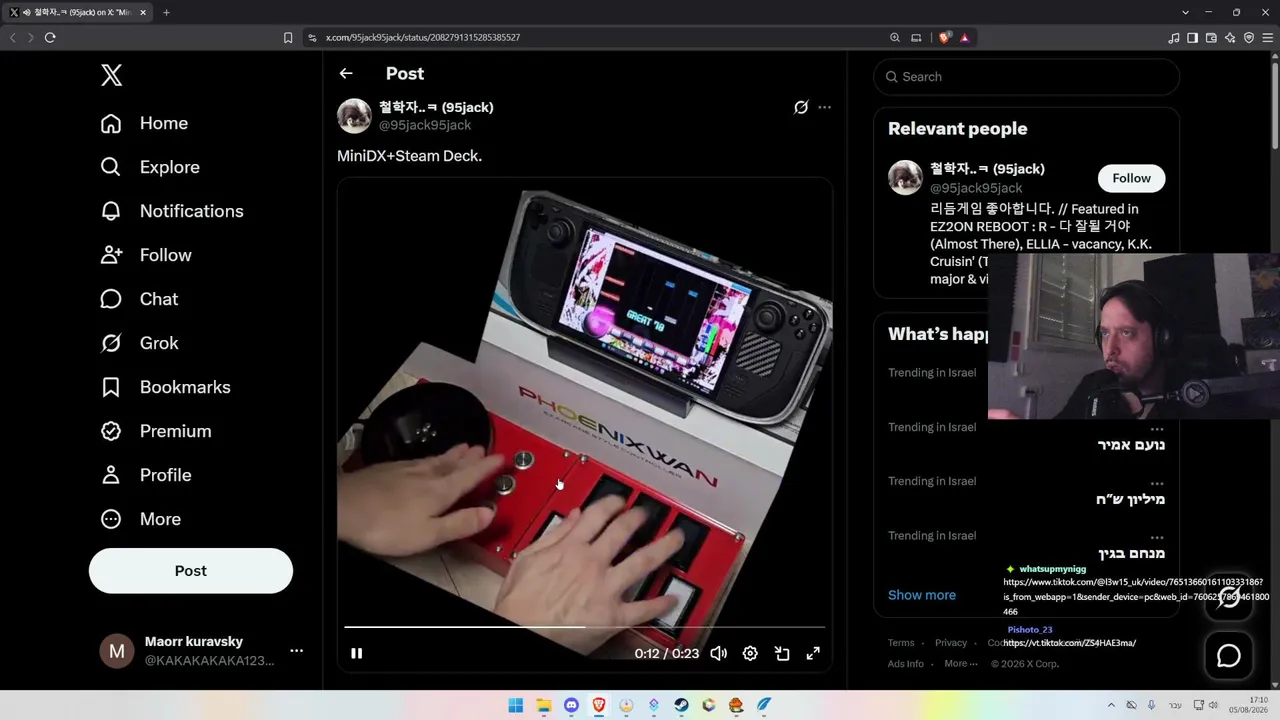1280x720 pixels.
Task: Open the Terms footer link
Action: tap(901, 643)
